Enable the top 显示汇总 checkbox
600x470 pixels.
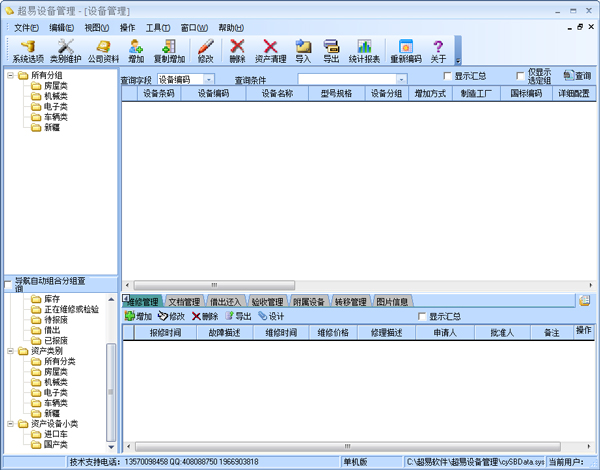click(x=447, y=76)
